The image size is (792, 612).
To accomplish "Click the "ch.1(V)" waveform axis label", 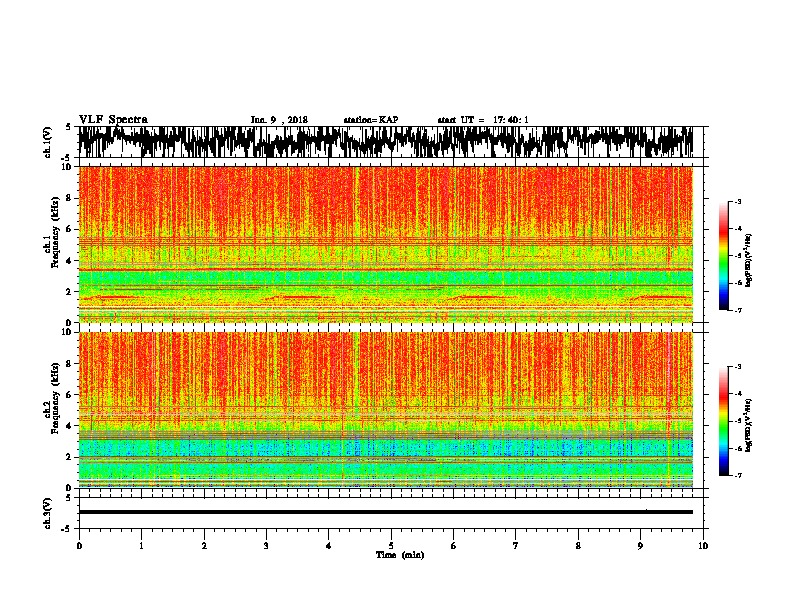I will (x=48, y=142).
